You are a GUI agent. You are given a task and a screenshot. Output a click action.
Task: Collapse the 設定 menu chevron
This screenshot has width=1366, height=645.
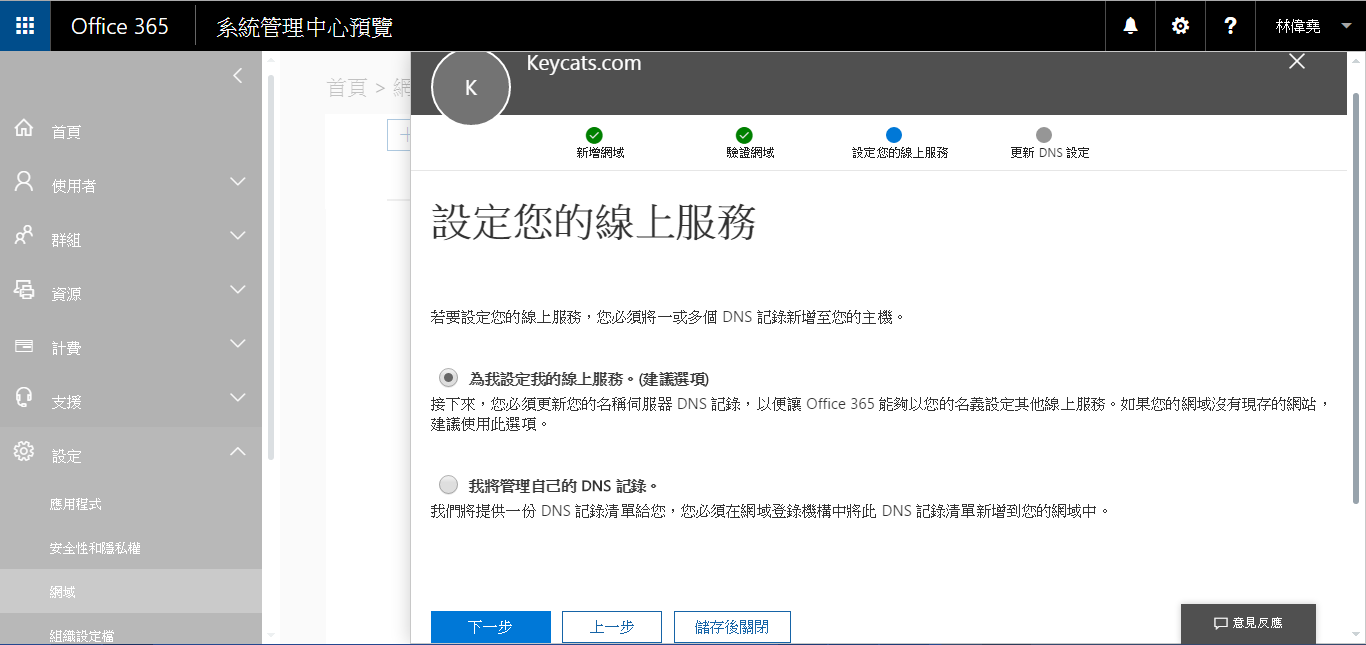[x=237, y=452]
